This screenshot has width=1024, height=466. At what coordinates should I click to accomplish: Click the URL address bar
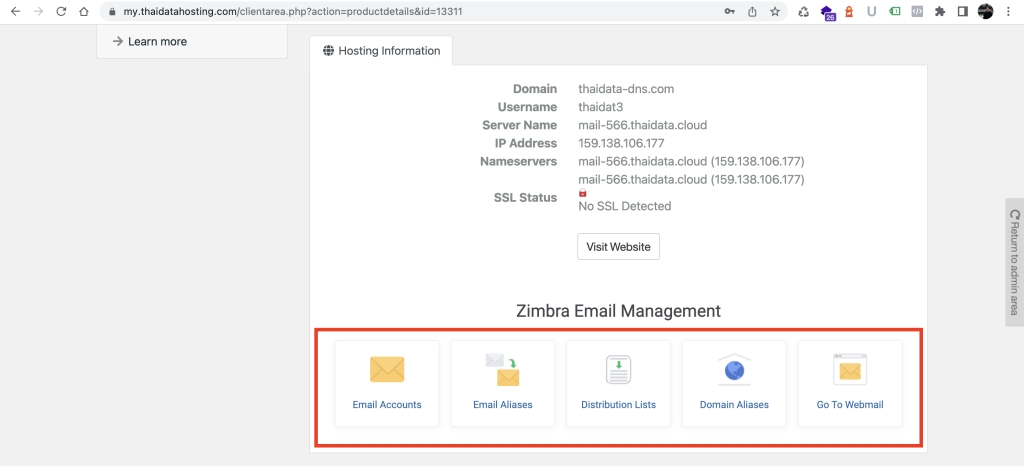coord(400,12)
